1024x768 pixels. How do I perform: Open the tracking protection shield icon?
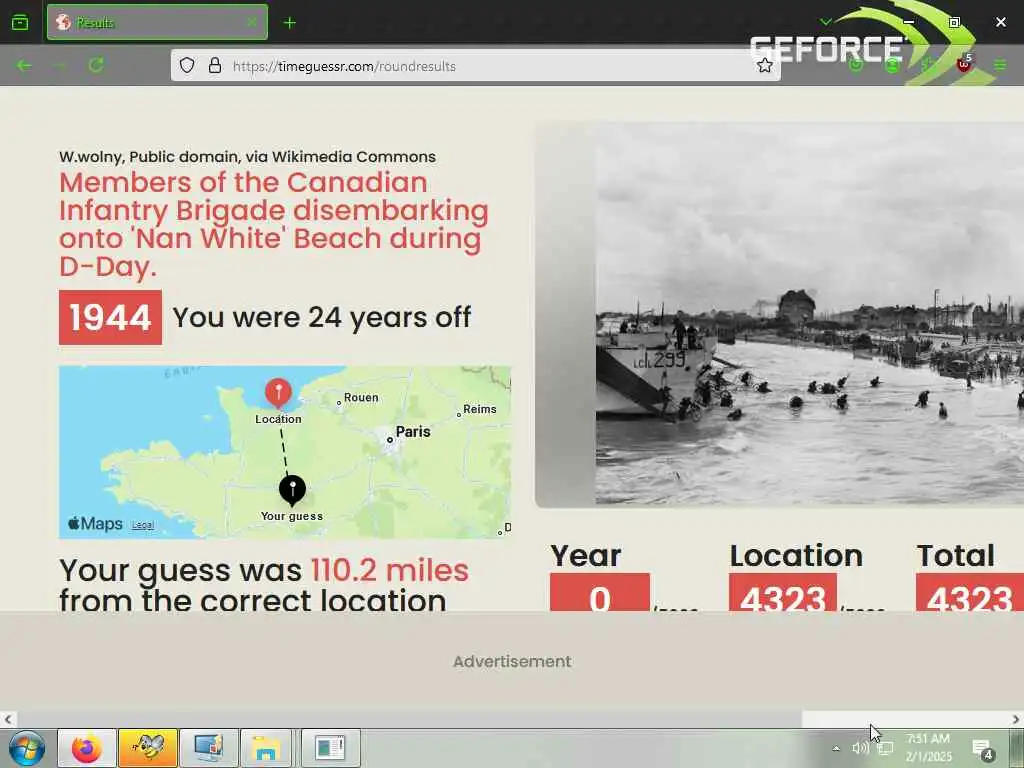click(187, 65)
